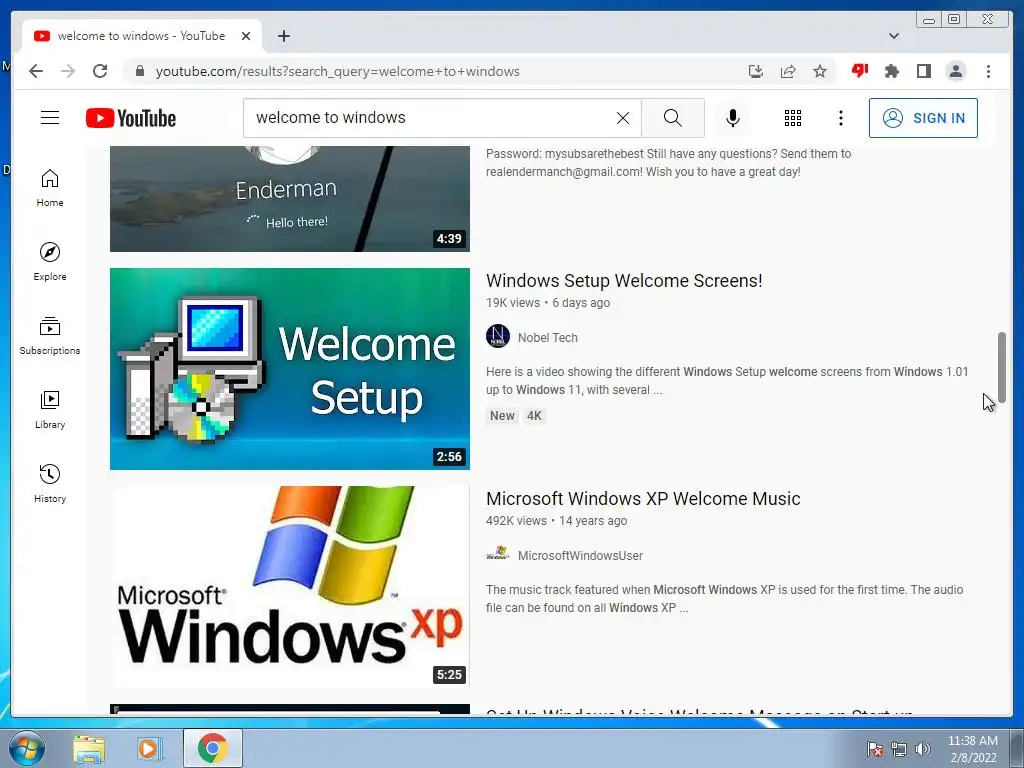Toggle the Chrome side panel
The height and width of the screenshot is (768, 1024).
point(923,71)
